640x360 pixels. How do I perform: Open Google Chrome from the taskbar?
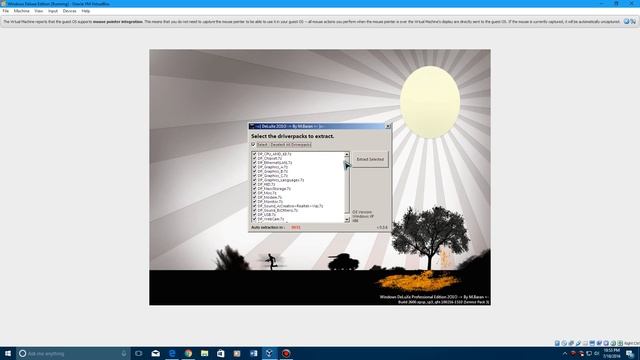coord(188,353)
